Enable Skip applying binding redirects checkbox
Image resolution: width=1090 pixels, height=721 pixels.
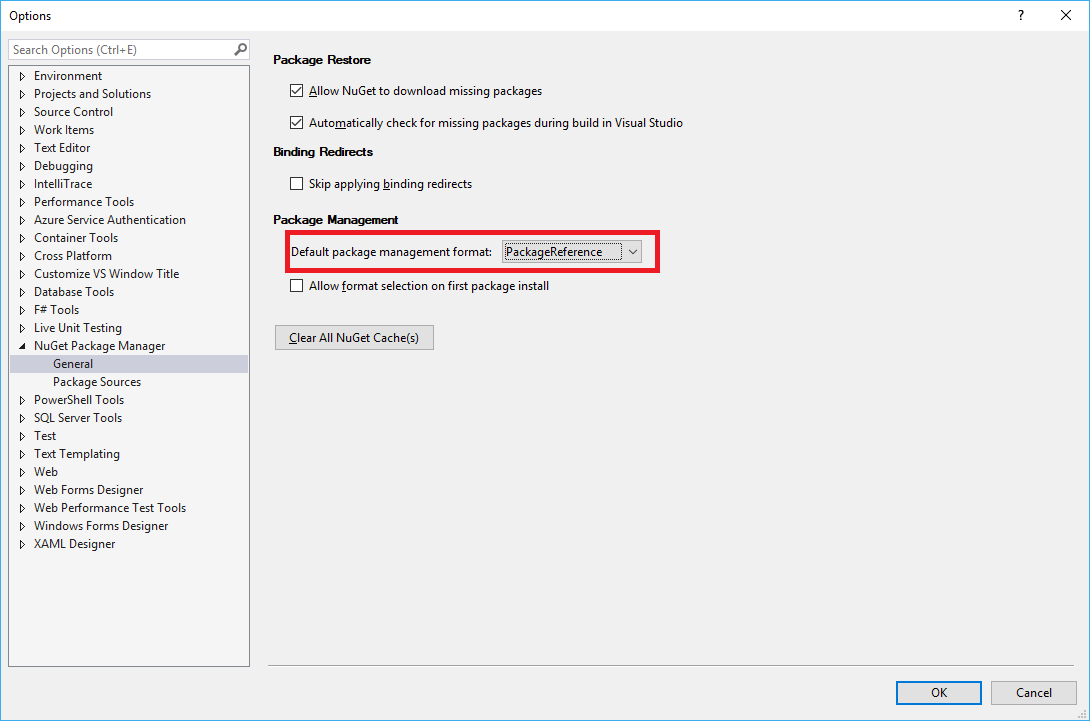pyautogui.click(x=296, y=184)
